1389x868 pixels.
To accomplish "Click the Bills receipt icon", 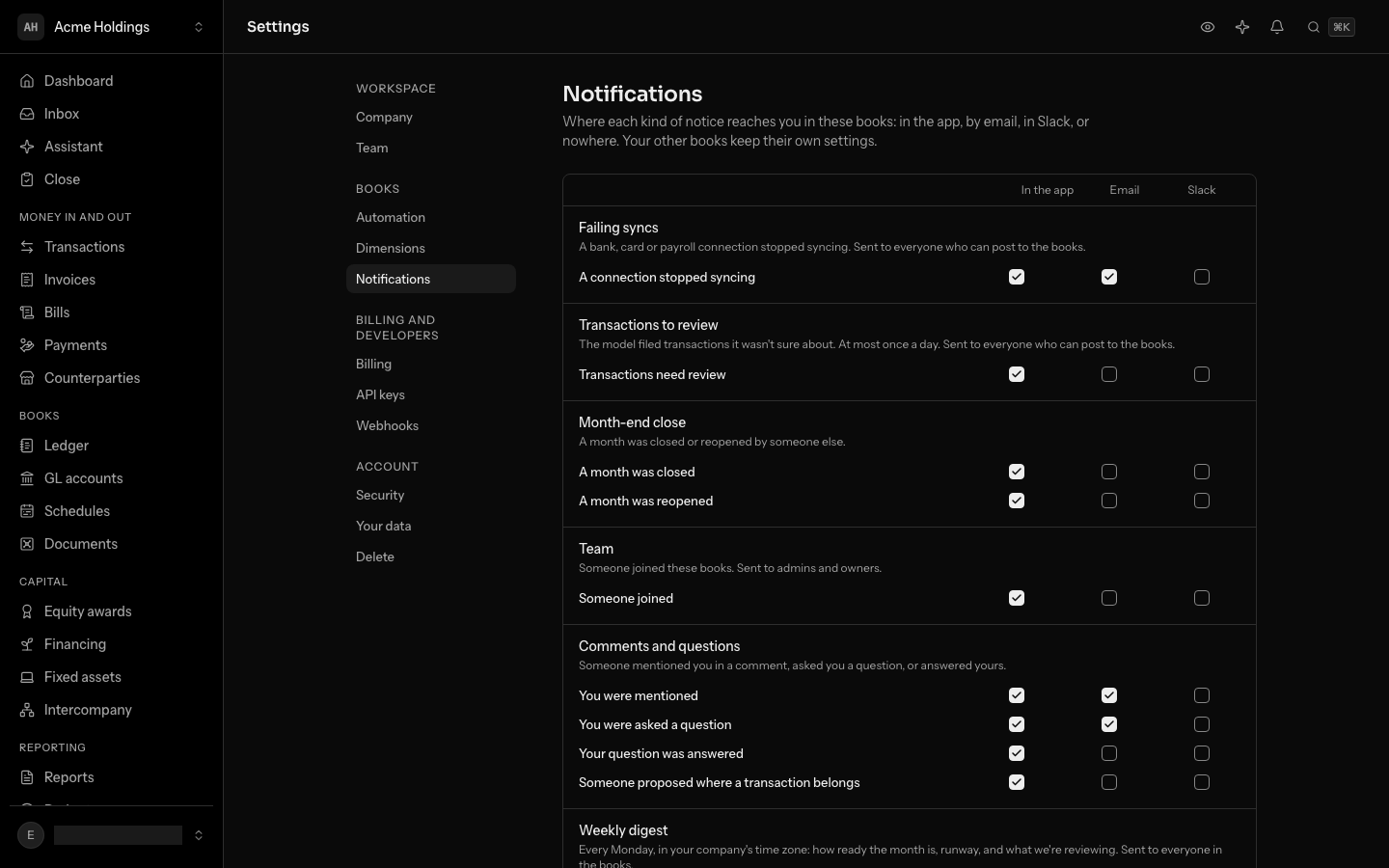I will (27, 312).
